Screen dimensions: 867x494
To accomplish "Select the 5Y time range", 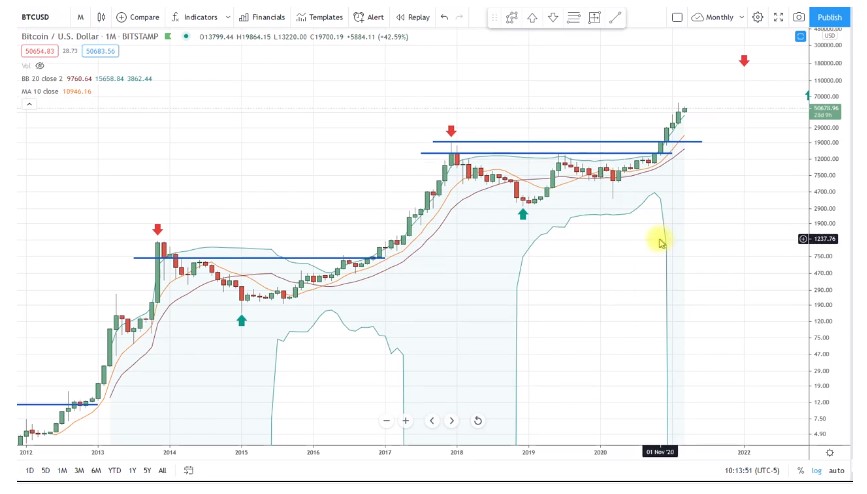I will [x=146, y=471].
